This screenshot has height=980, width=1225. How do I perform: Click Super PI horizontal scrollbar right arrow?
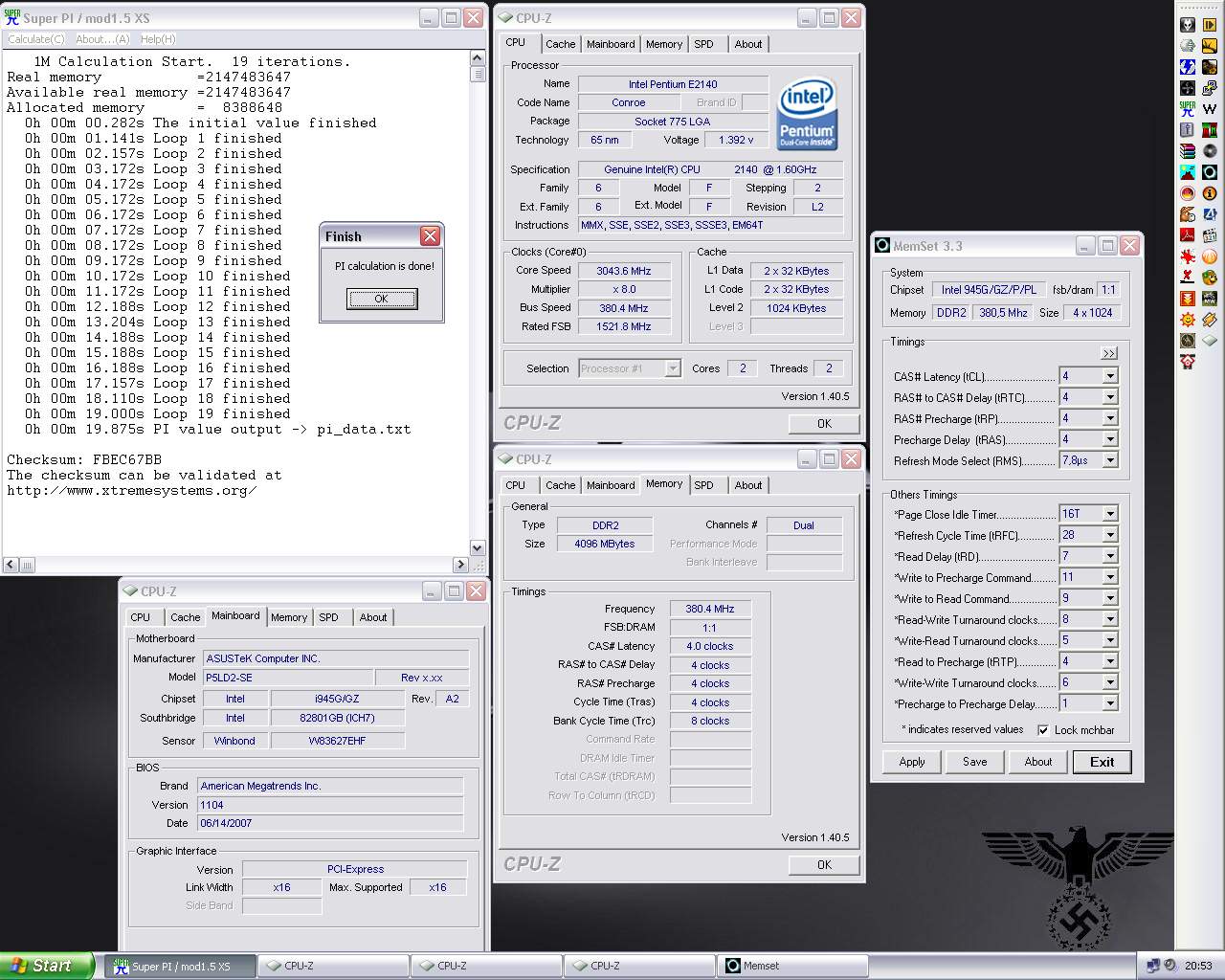click(x=461, y=565)
